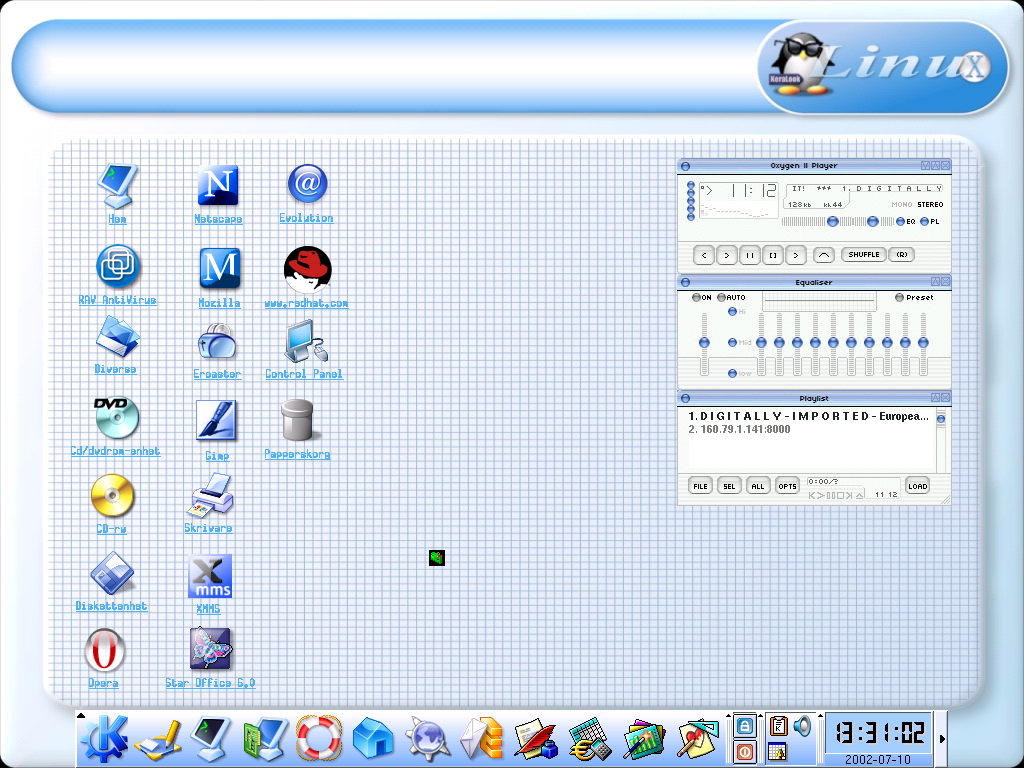Screen dimensions: 1024x768
Task: Click the player's stop button
Action: pyautogui.click(x=773, y=255)
